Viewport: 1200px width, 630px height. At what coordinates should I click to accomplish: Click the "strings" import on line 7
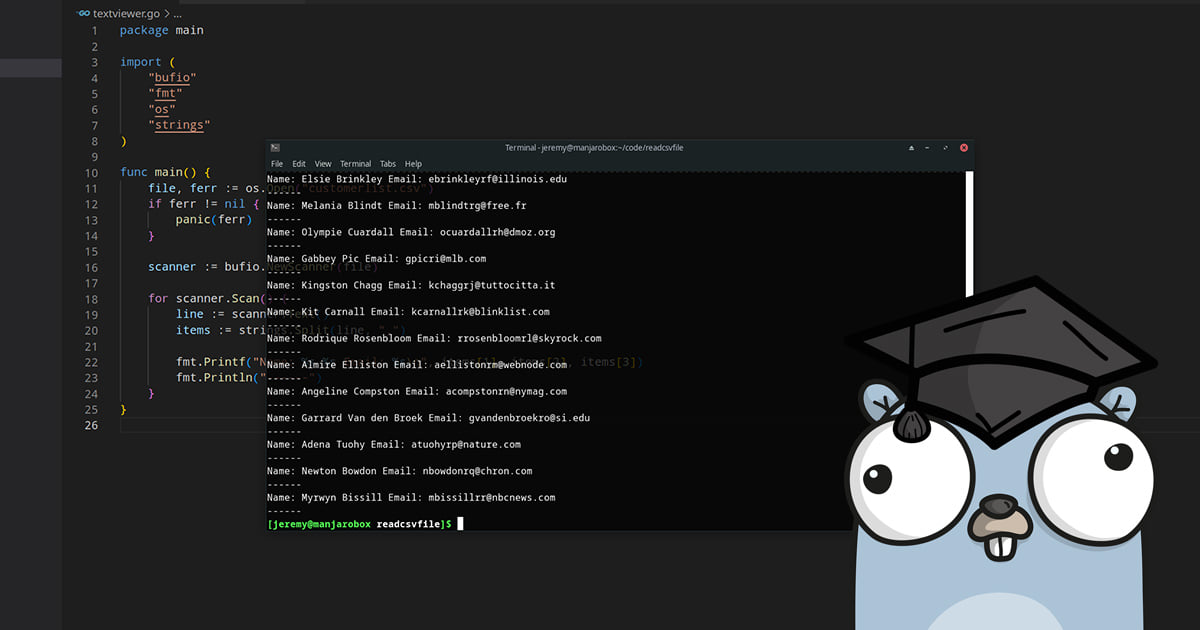click(x=178, y=125)
